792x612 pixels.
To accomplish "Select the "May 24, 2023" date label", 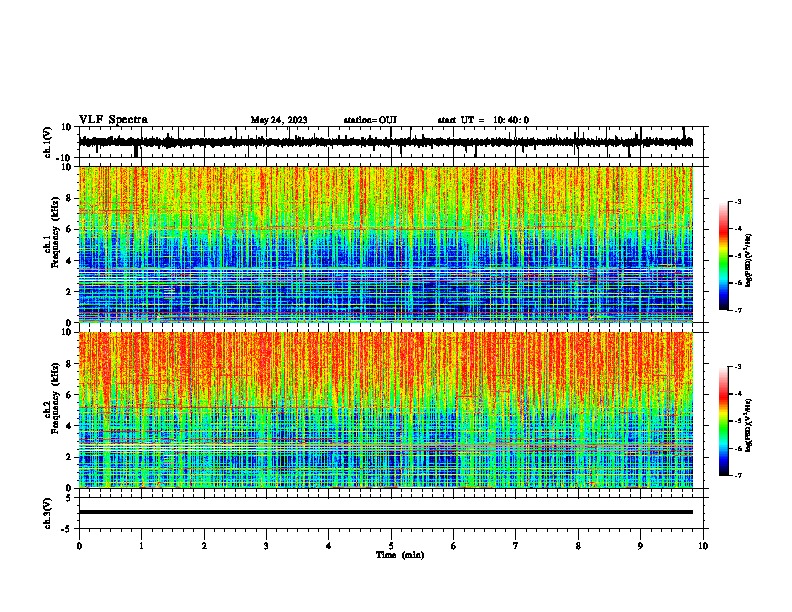I will pos(279,120).
